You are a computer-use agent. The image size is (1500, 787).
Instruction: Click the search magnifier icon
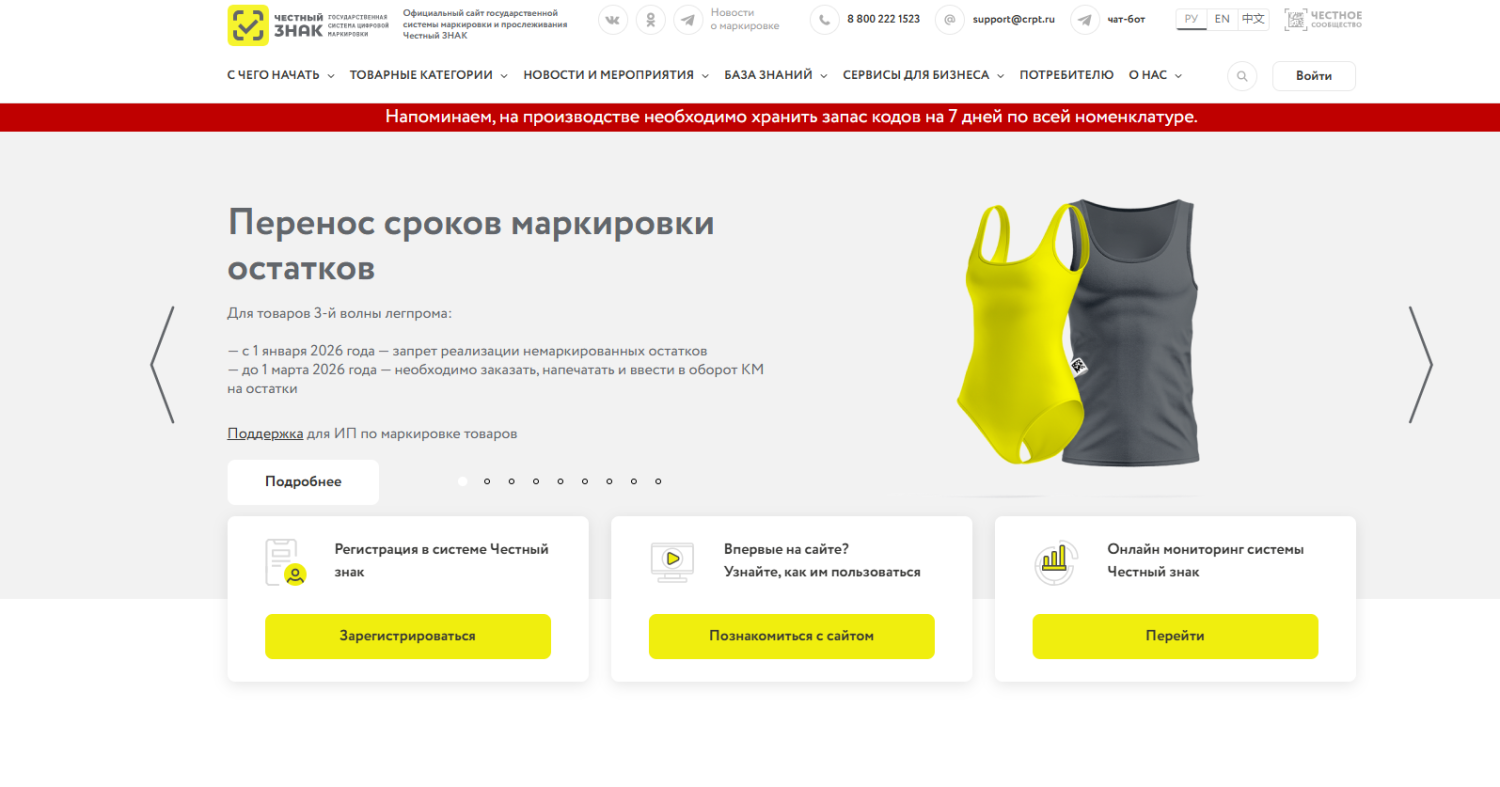1242,76
